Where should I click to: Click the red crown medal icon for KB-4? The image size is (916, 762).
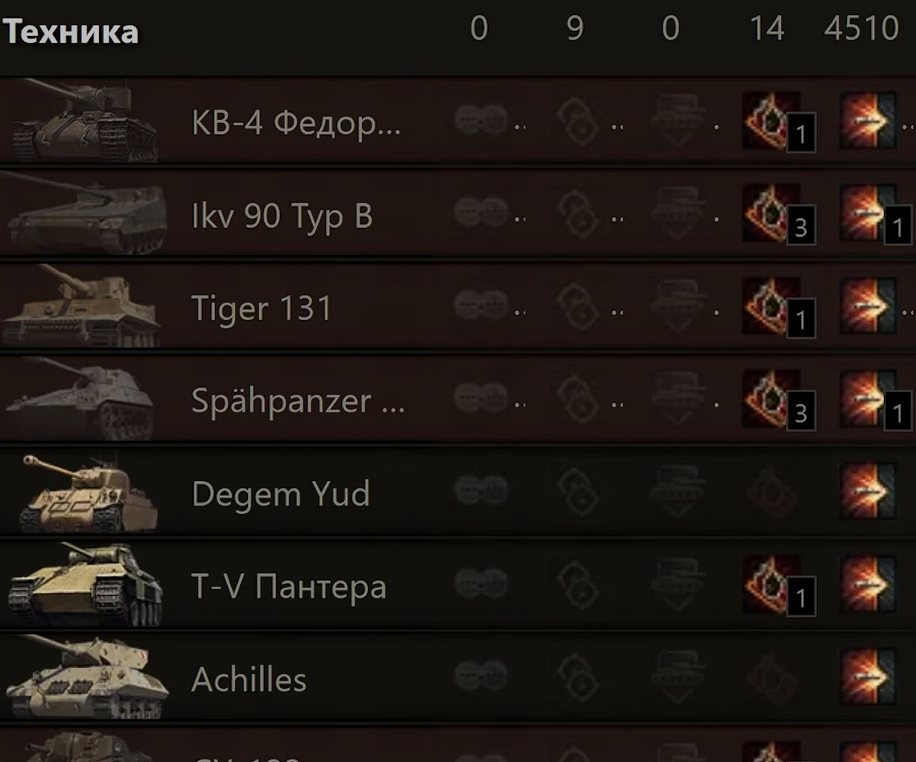(x=771, y=120)
